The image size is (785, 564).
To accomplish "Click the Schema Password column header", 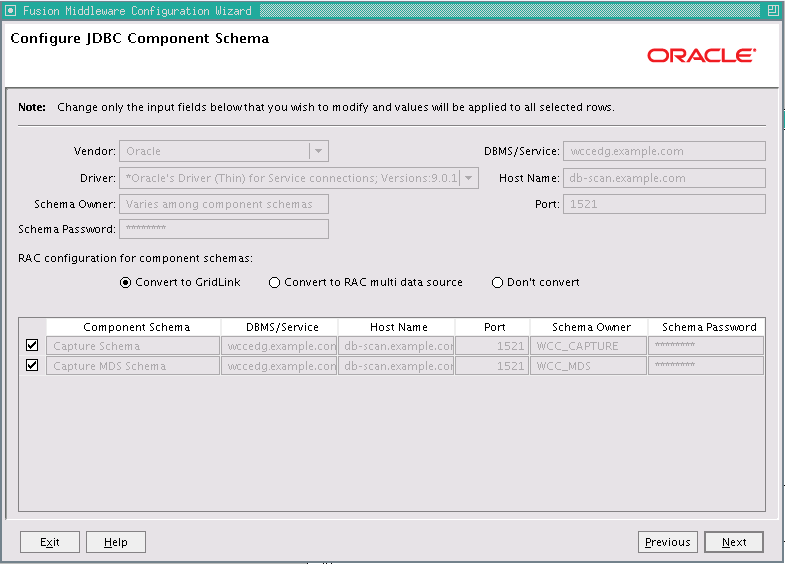I will [706, 327].
